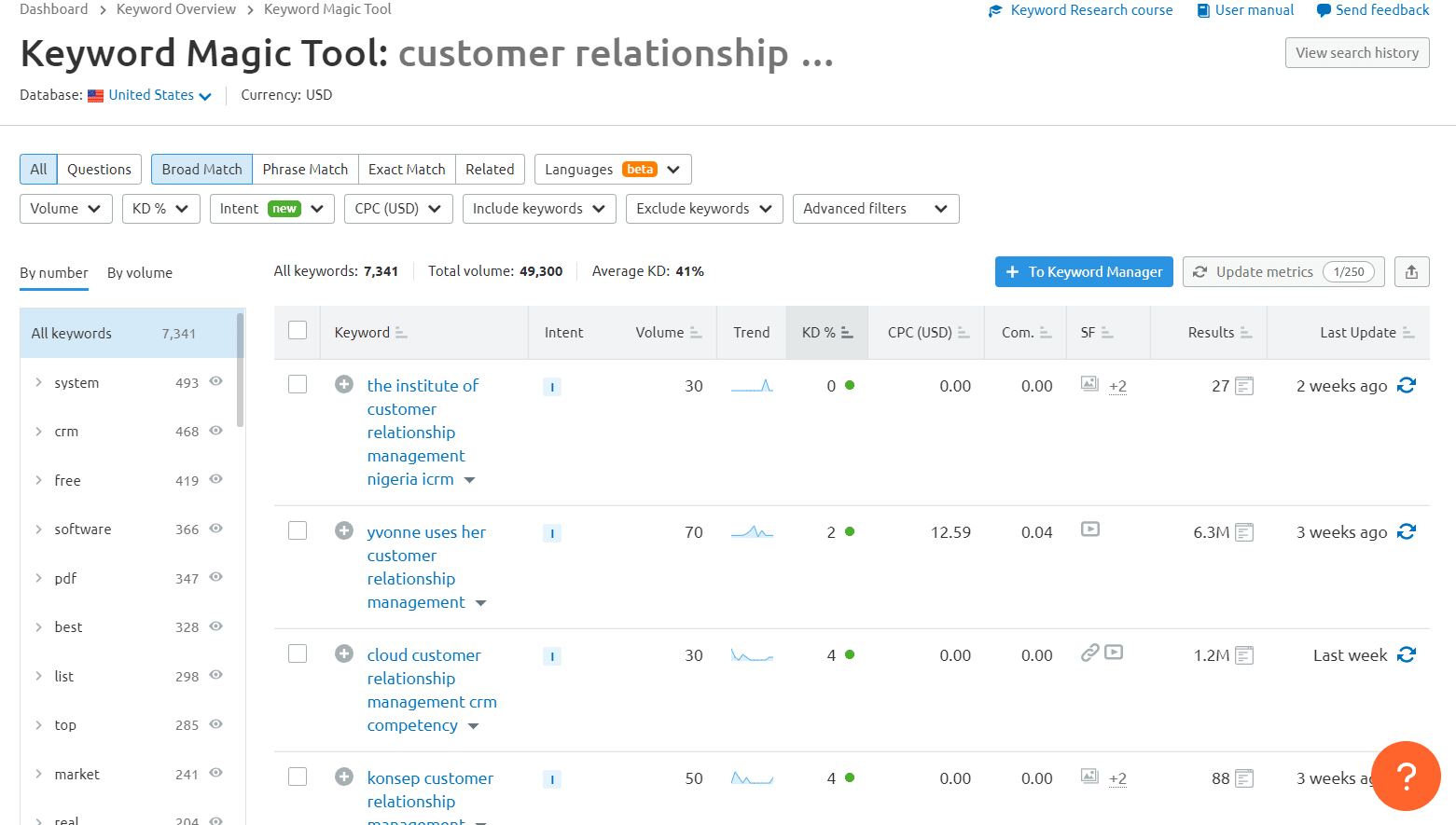
Task: Switch to Phrase Match tab
Action: pyautogui.click(x=305, y=170)
